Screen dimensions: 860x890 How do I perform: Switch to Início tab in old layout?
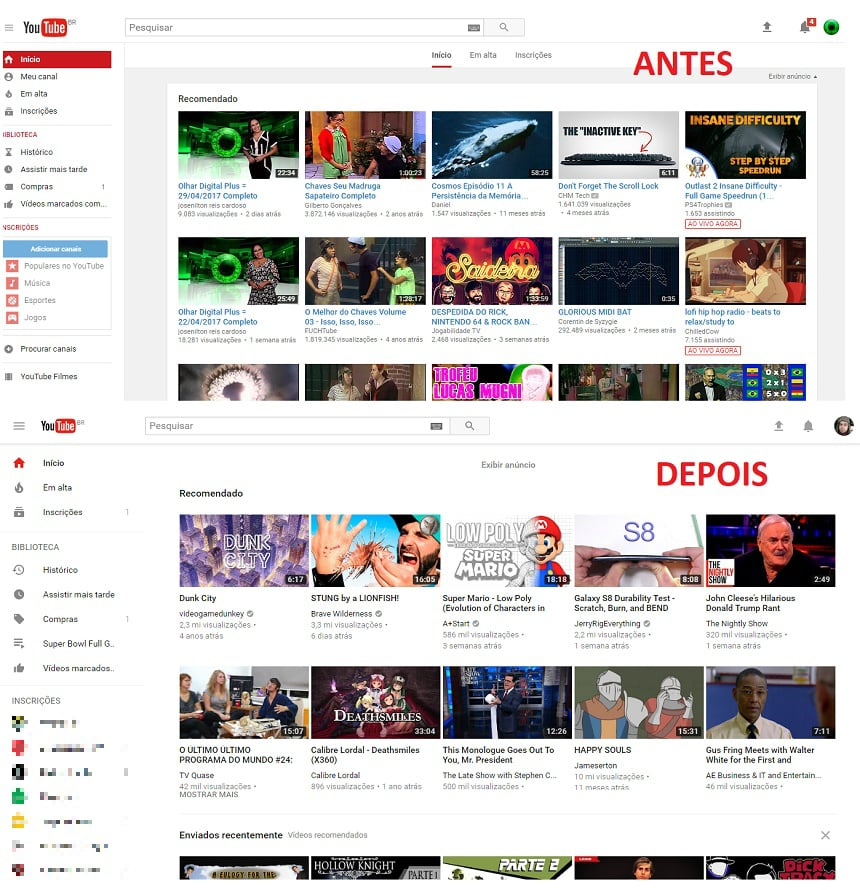coord(441,55)
